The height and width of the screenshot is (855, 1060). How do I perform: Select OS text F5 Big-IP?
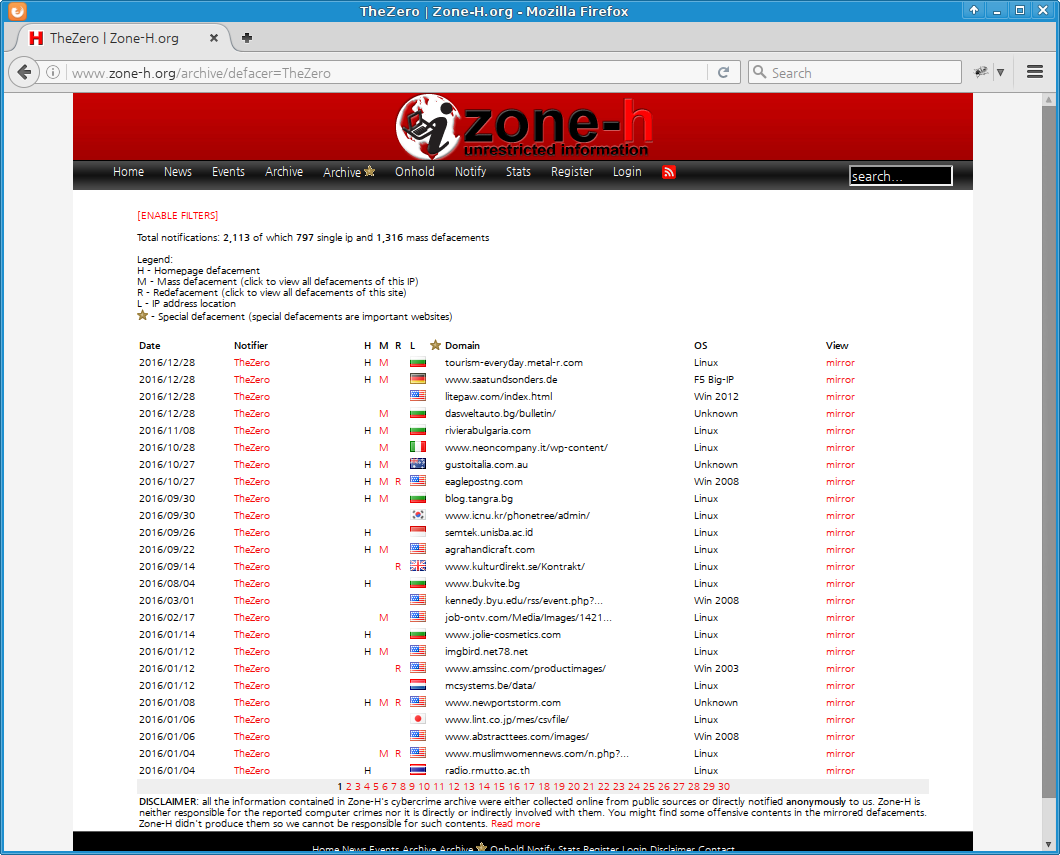click(x=714, y=380)
